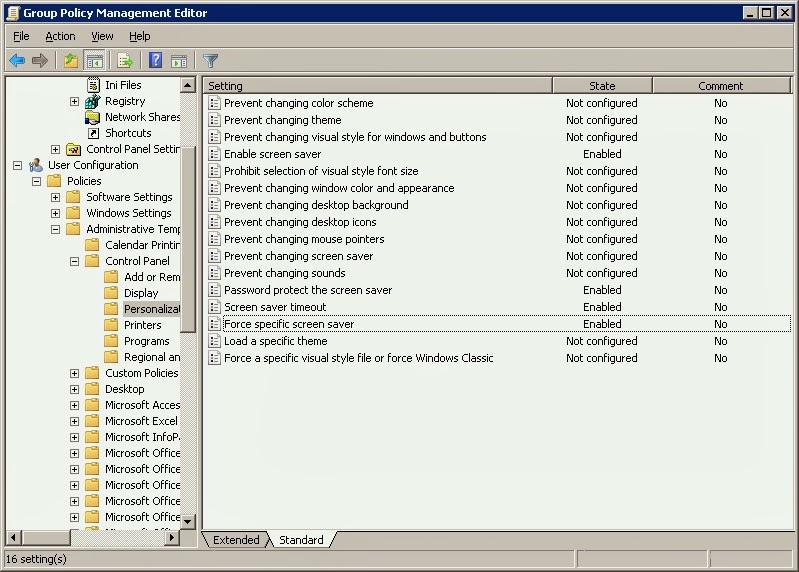Open the Action menu

click(60, 36)
